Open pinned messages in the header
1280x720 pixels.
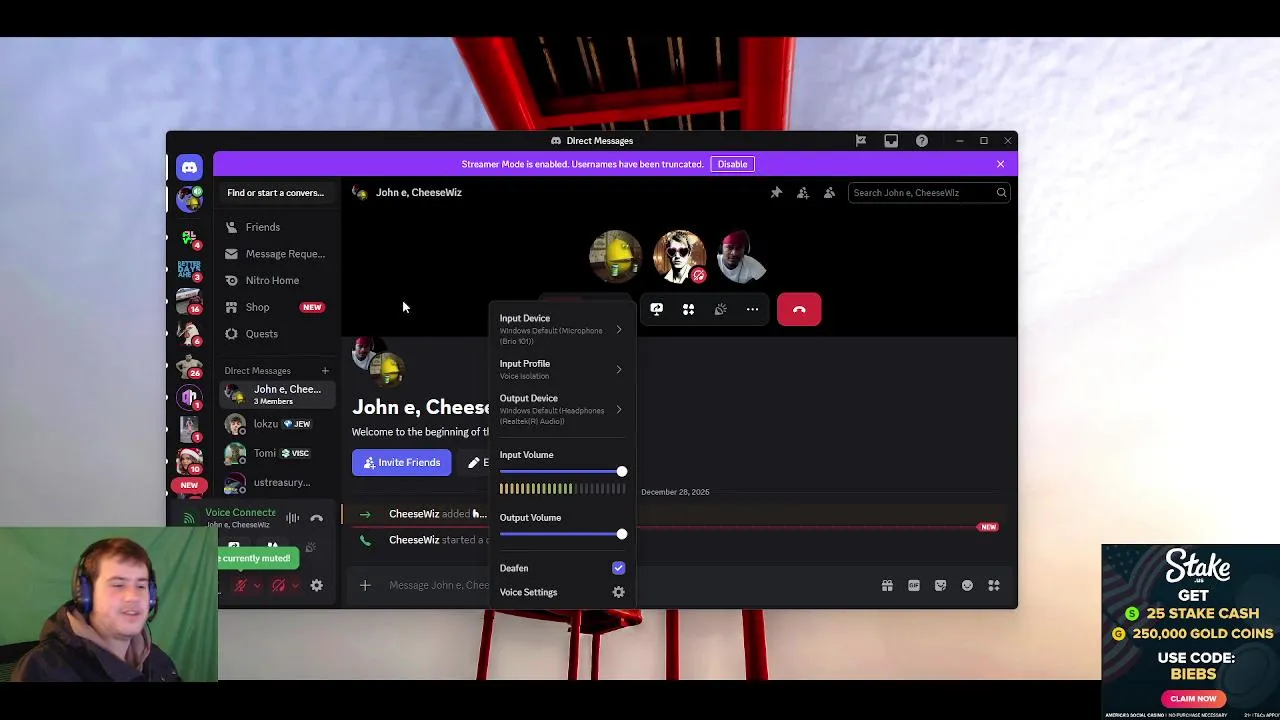point(776,193)
